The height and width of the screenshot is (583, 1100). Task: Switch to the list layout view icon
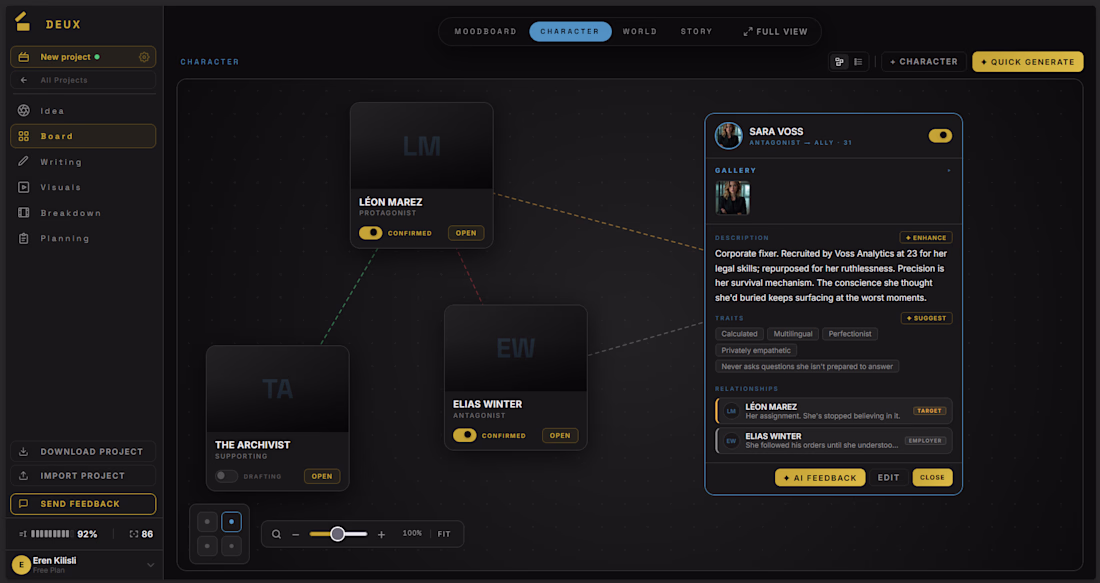[x=858, y=62]
